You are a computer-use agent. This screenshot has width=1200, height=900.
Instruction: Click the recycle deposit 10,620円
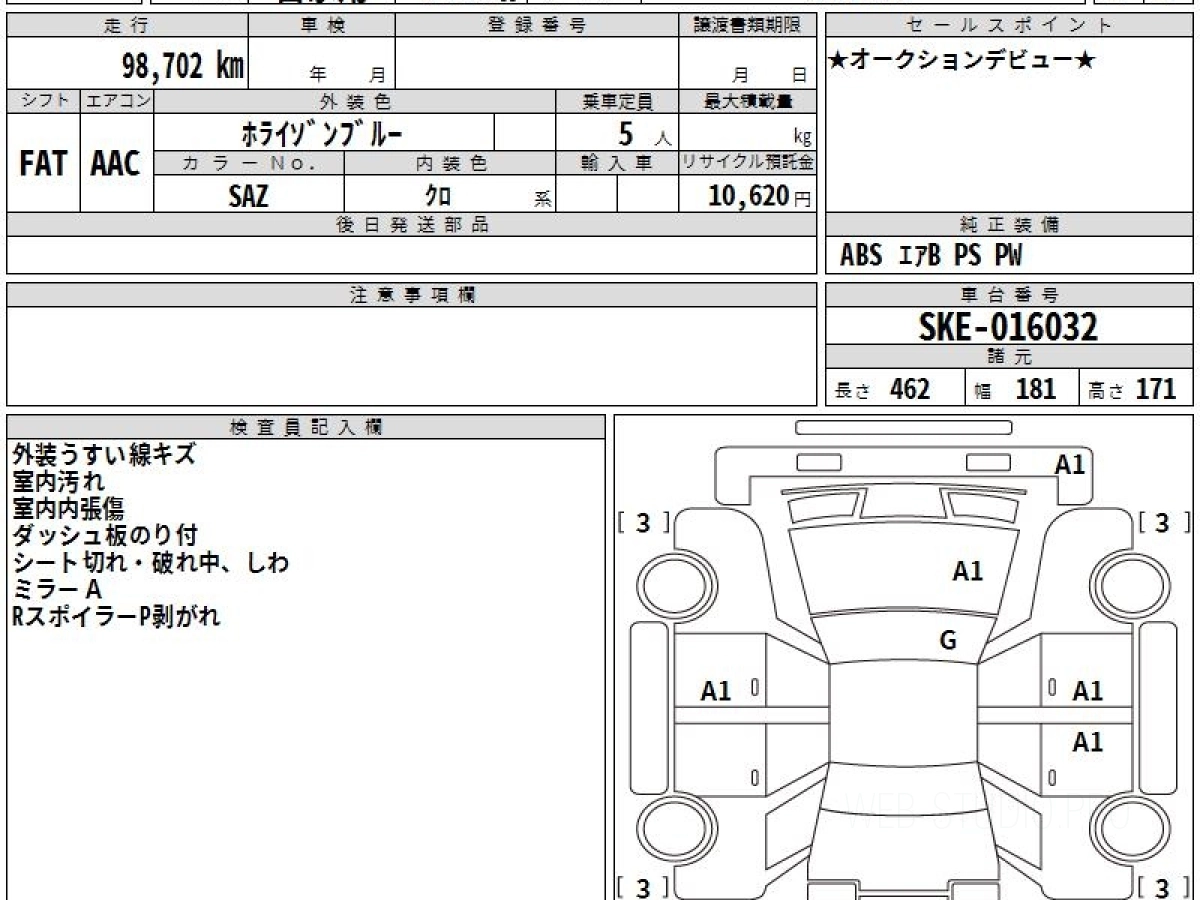(x=760, y=196)
